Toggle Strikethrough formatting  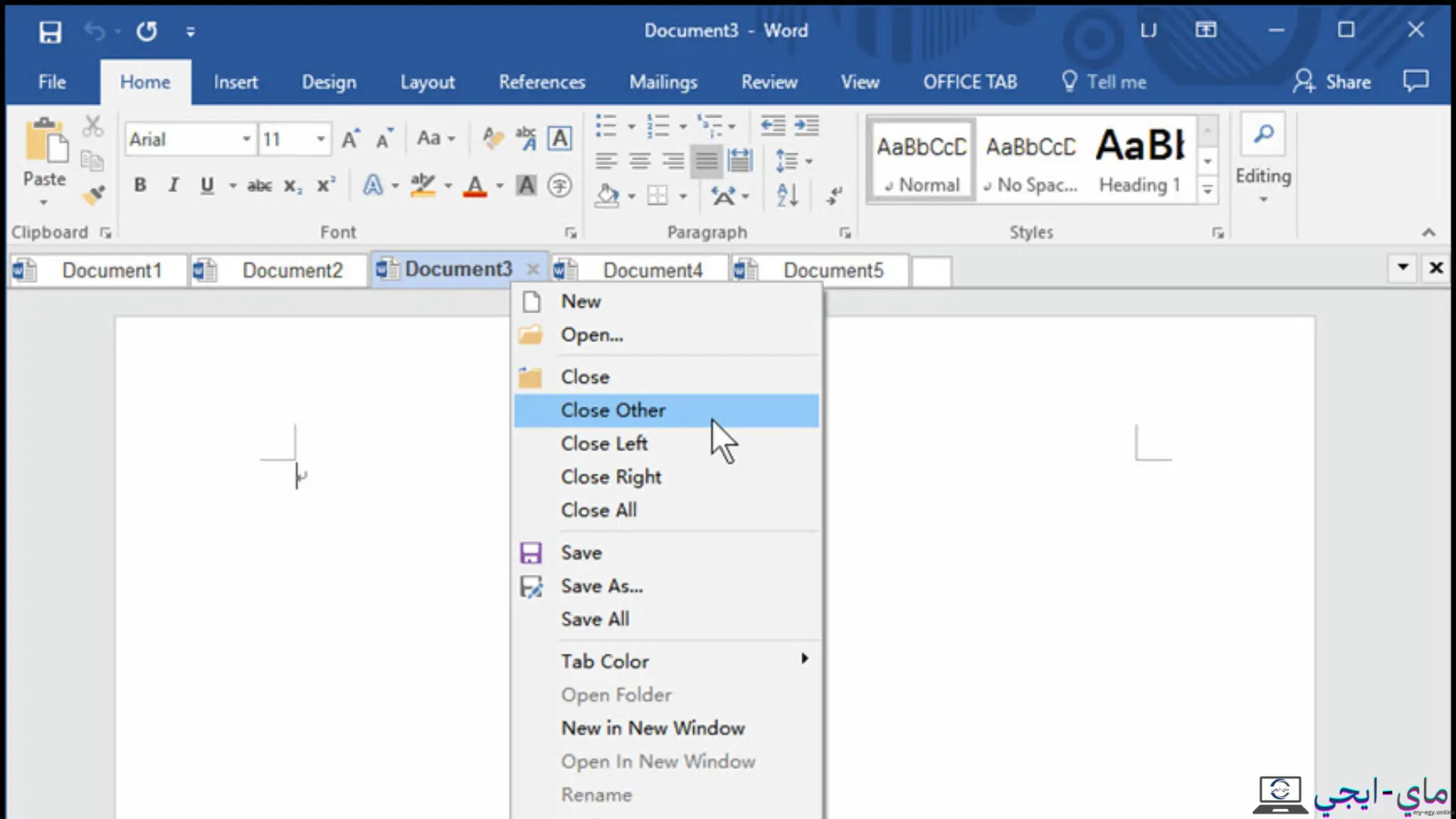tap(259, 185)
